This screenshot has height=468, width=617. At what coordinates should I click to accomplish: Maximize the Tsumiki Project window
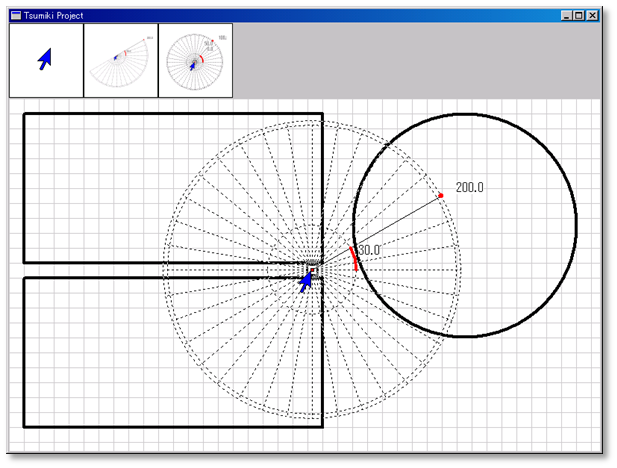580,16
